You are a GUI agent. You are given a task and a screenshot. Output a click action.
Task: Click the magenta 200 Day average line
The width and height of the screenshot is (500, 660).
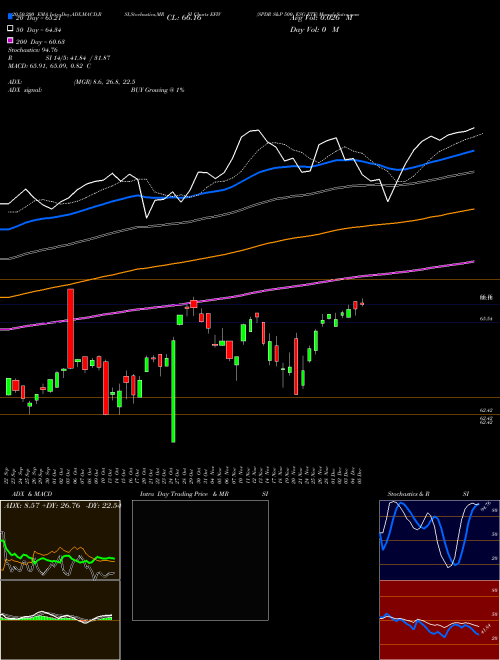coord(236,295)
